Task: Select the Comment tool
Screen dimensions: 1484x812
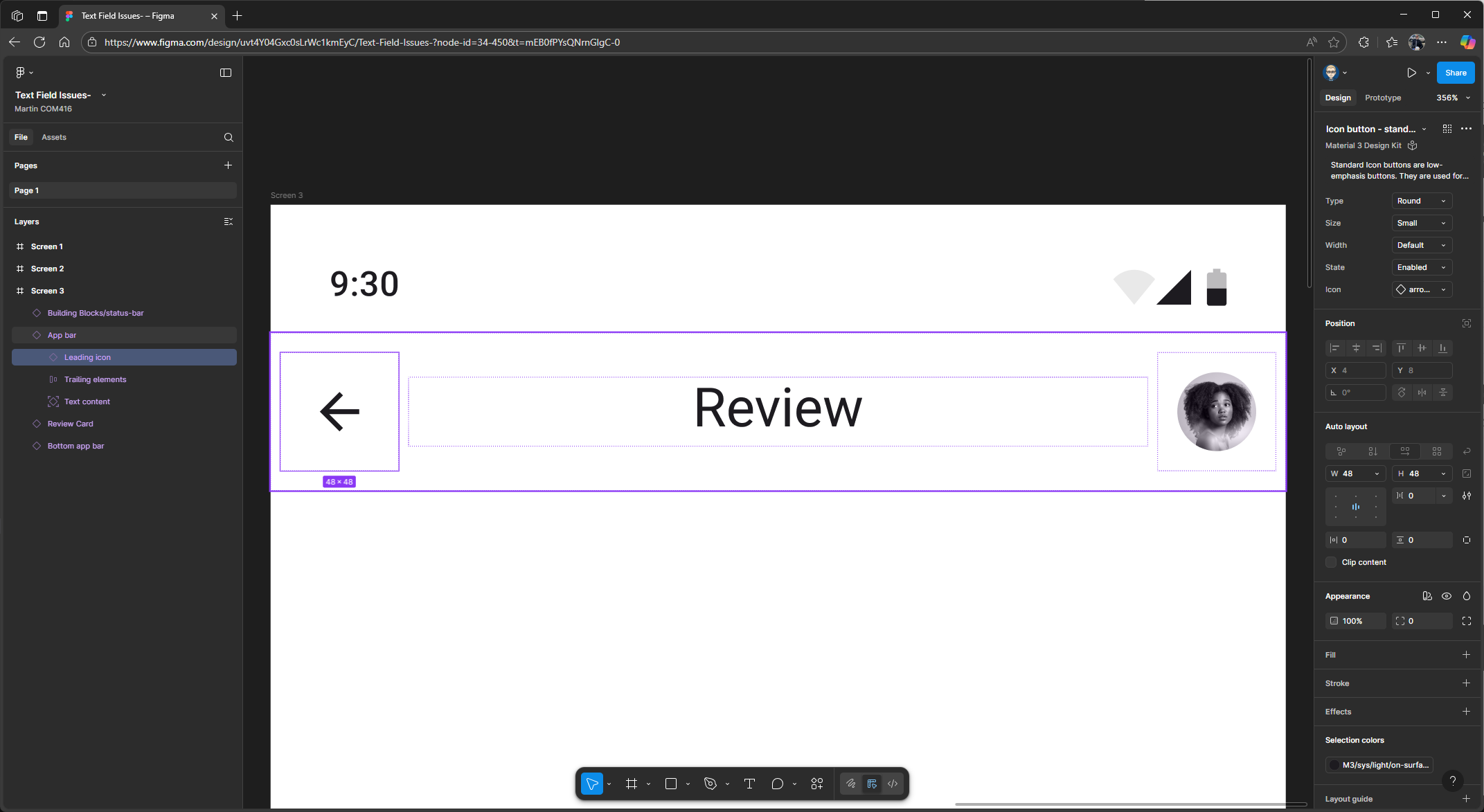Action: pos(777,784)
